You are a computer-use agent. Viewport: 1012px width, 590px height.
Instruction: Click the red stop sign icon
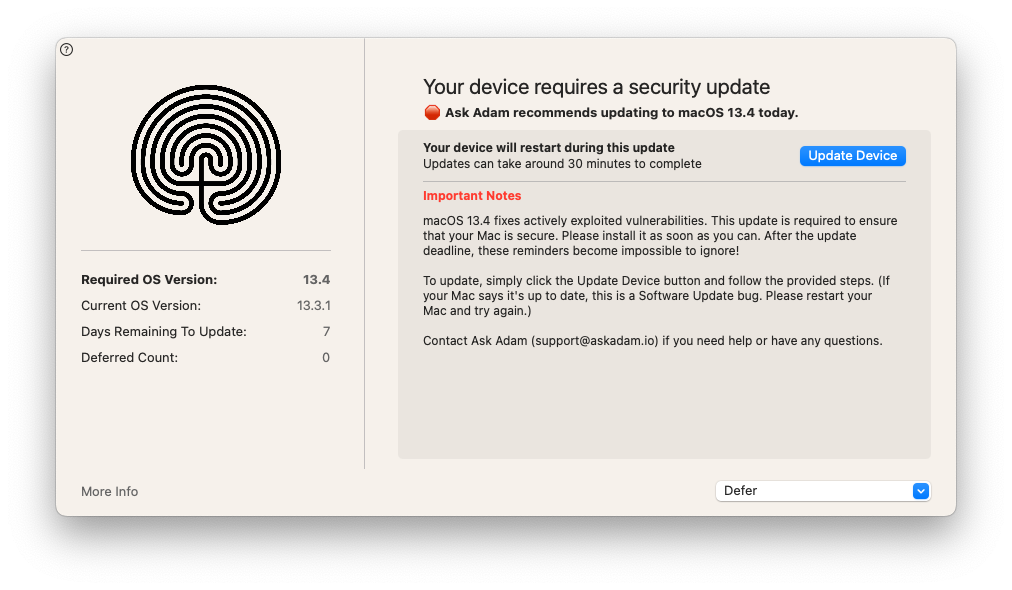tap(432, 112)
